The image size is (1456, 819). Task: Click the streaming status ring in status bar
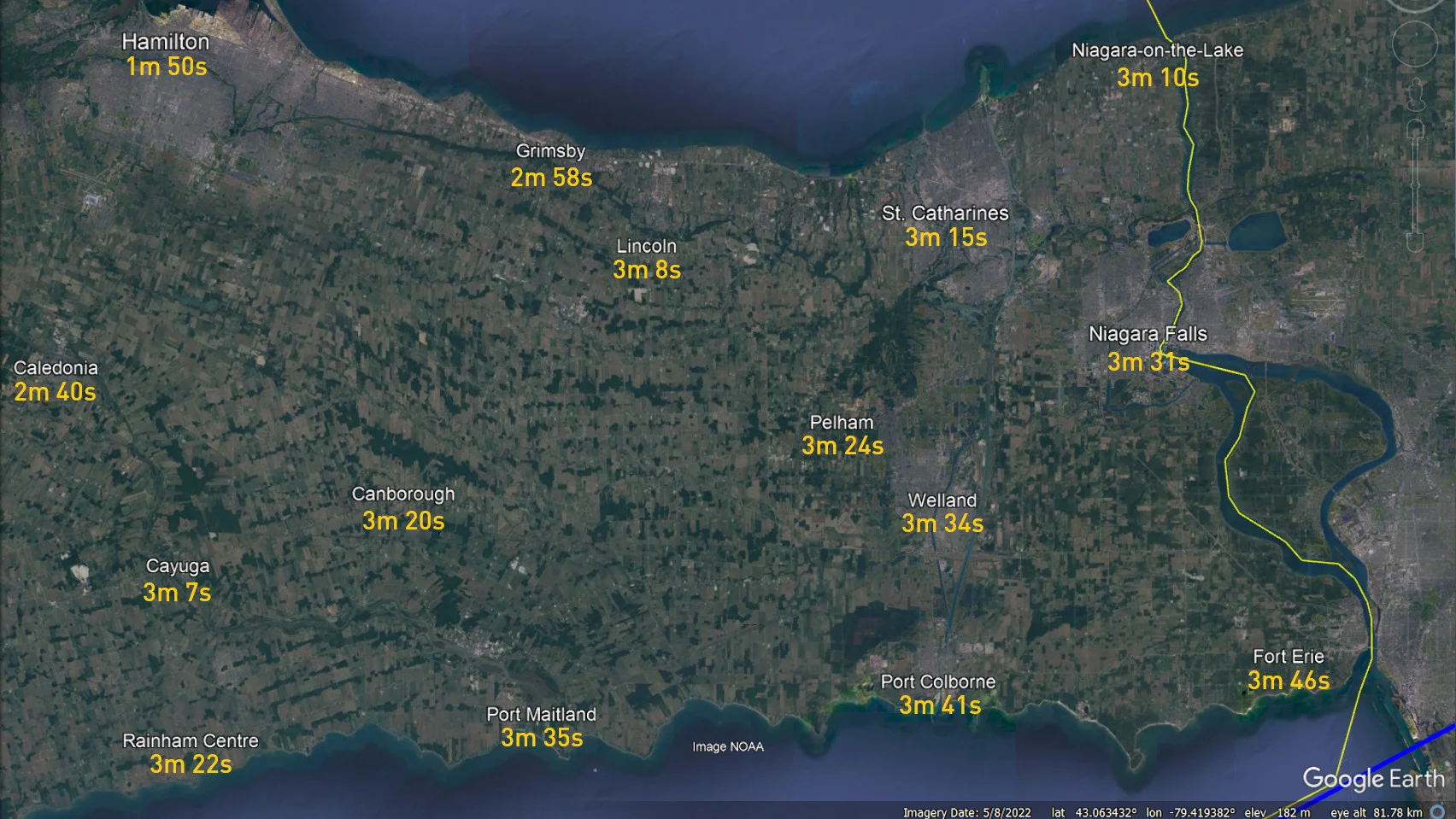(1437, 812)
